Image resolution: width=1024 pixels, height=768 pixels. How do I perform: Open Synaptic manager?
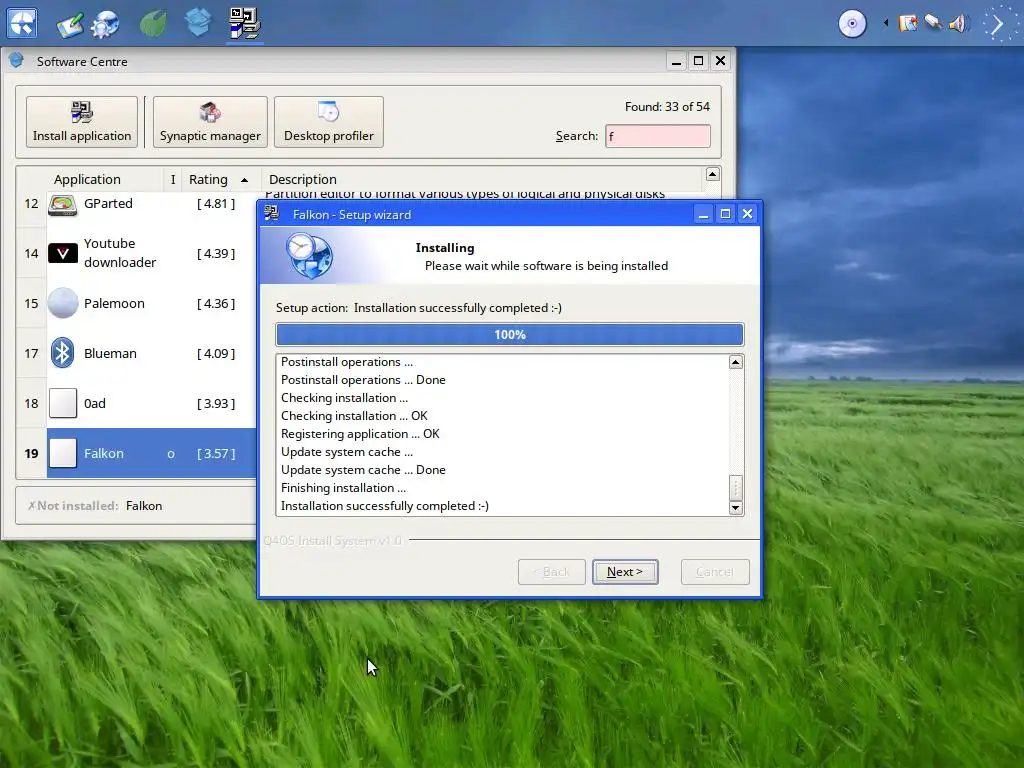pos(210,121)
